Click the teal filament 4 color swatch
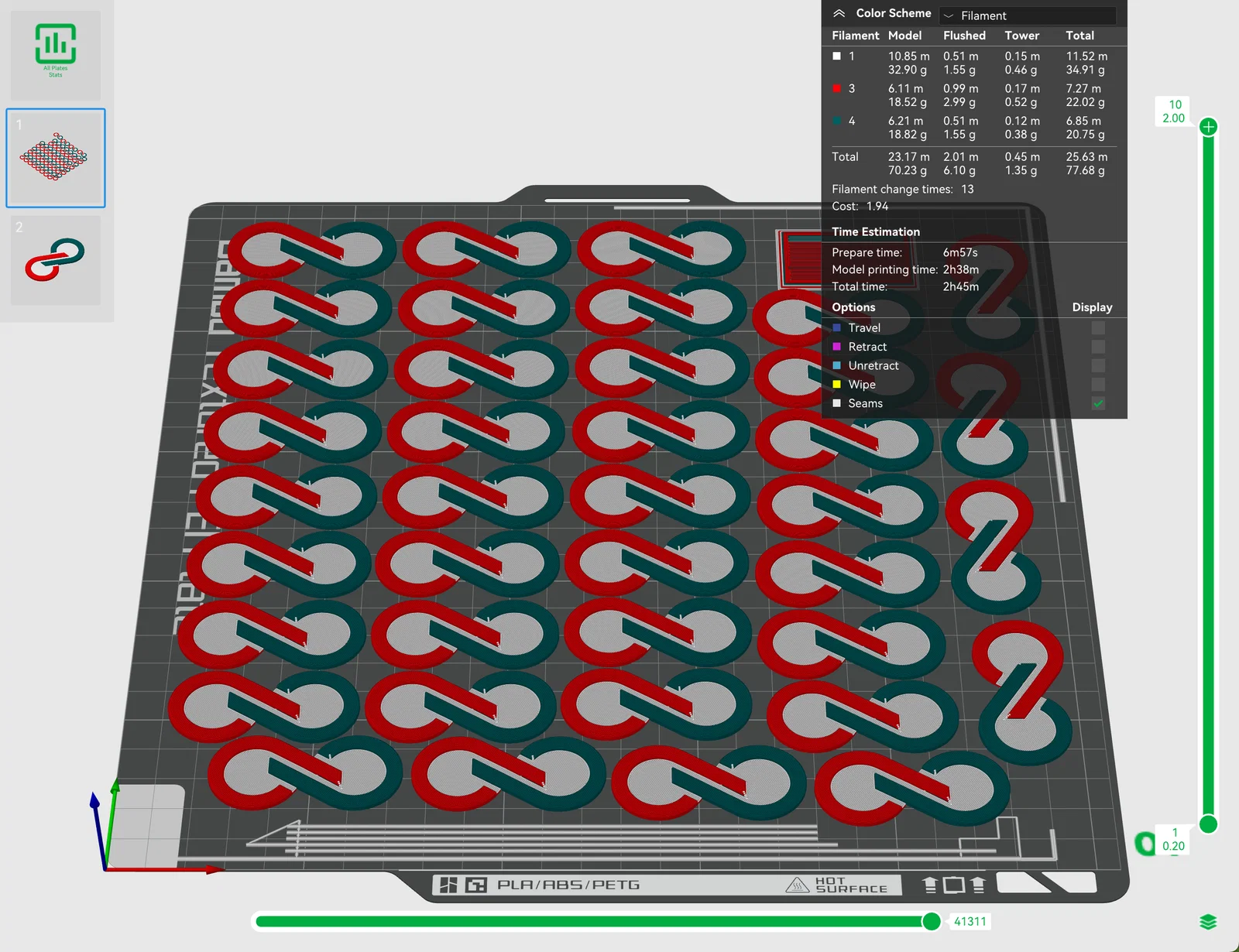The width and height of the screenshot is (1239, 952). pyautogui.click(x=836, y=121)
